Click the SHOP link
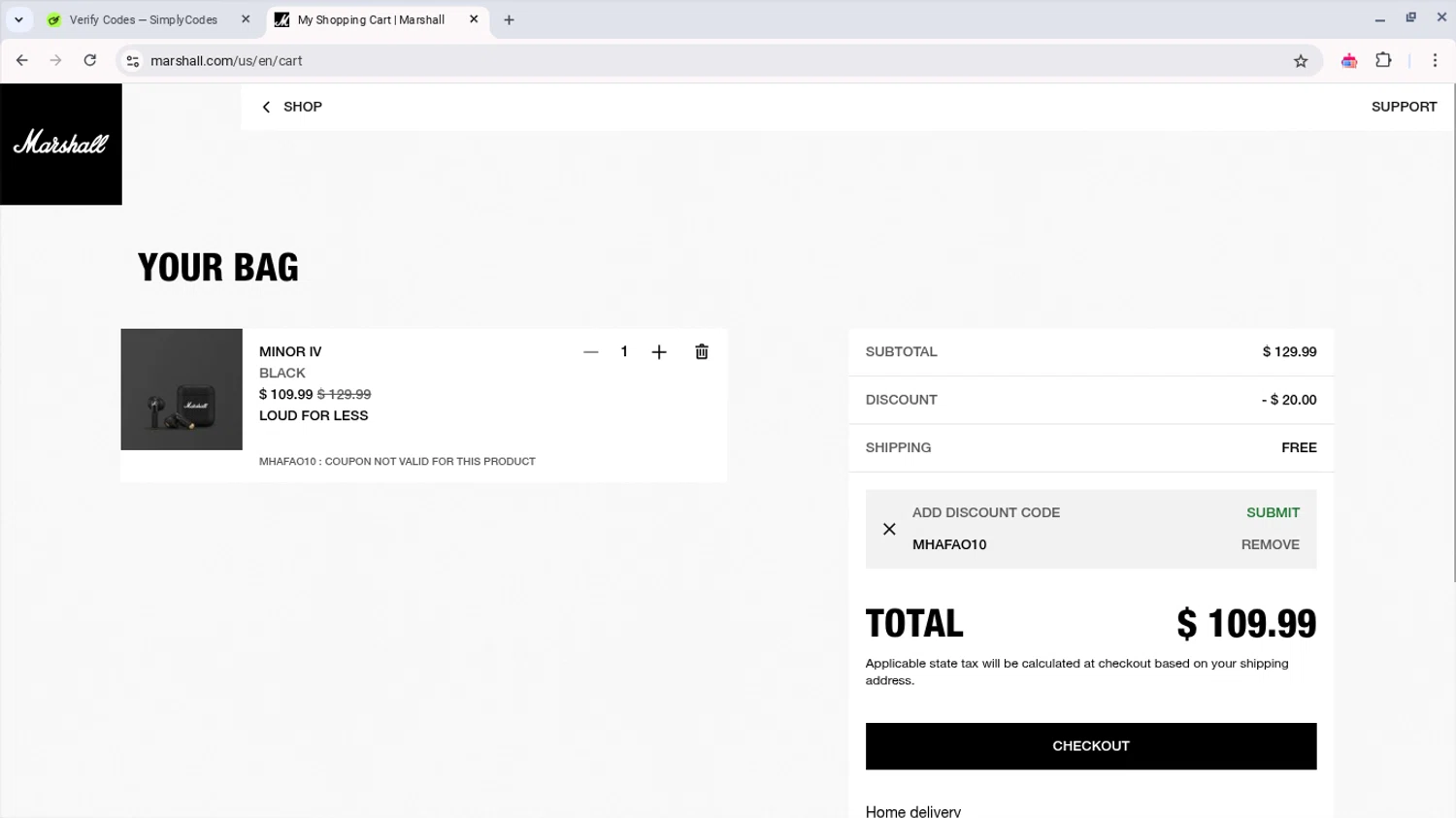 (303, 107)
